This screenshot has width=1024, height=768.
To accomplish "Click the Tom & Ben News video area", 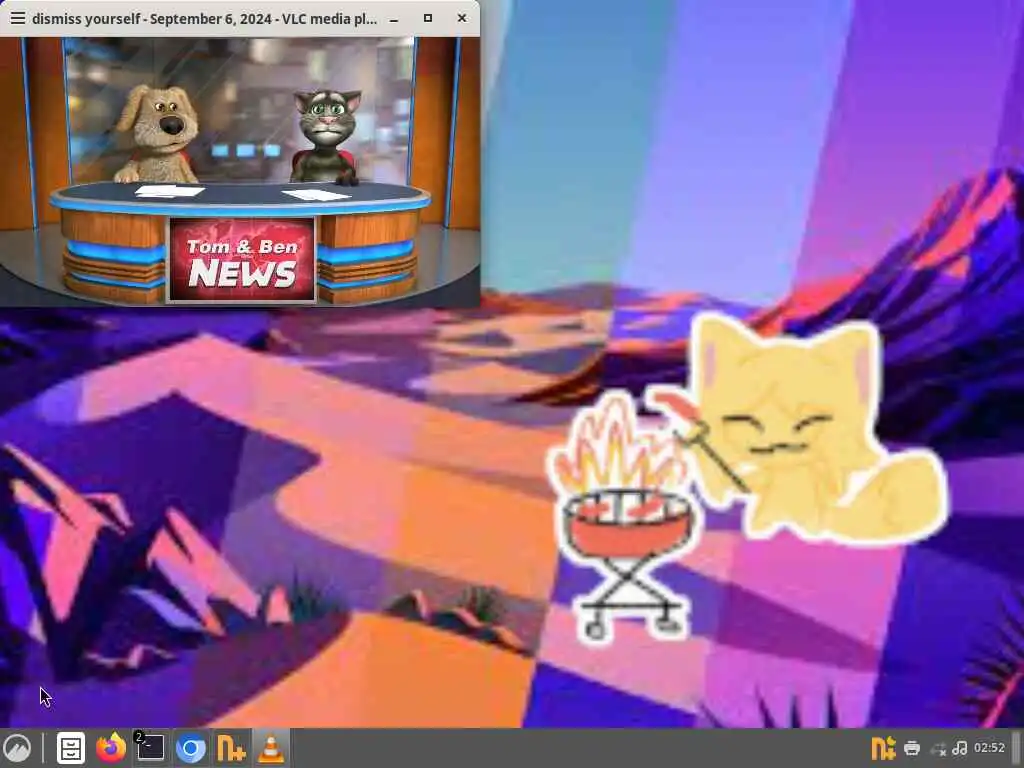I will tap(240, 172).
